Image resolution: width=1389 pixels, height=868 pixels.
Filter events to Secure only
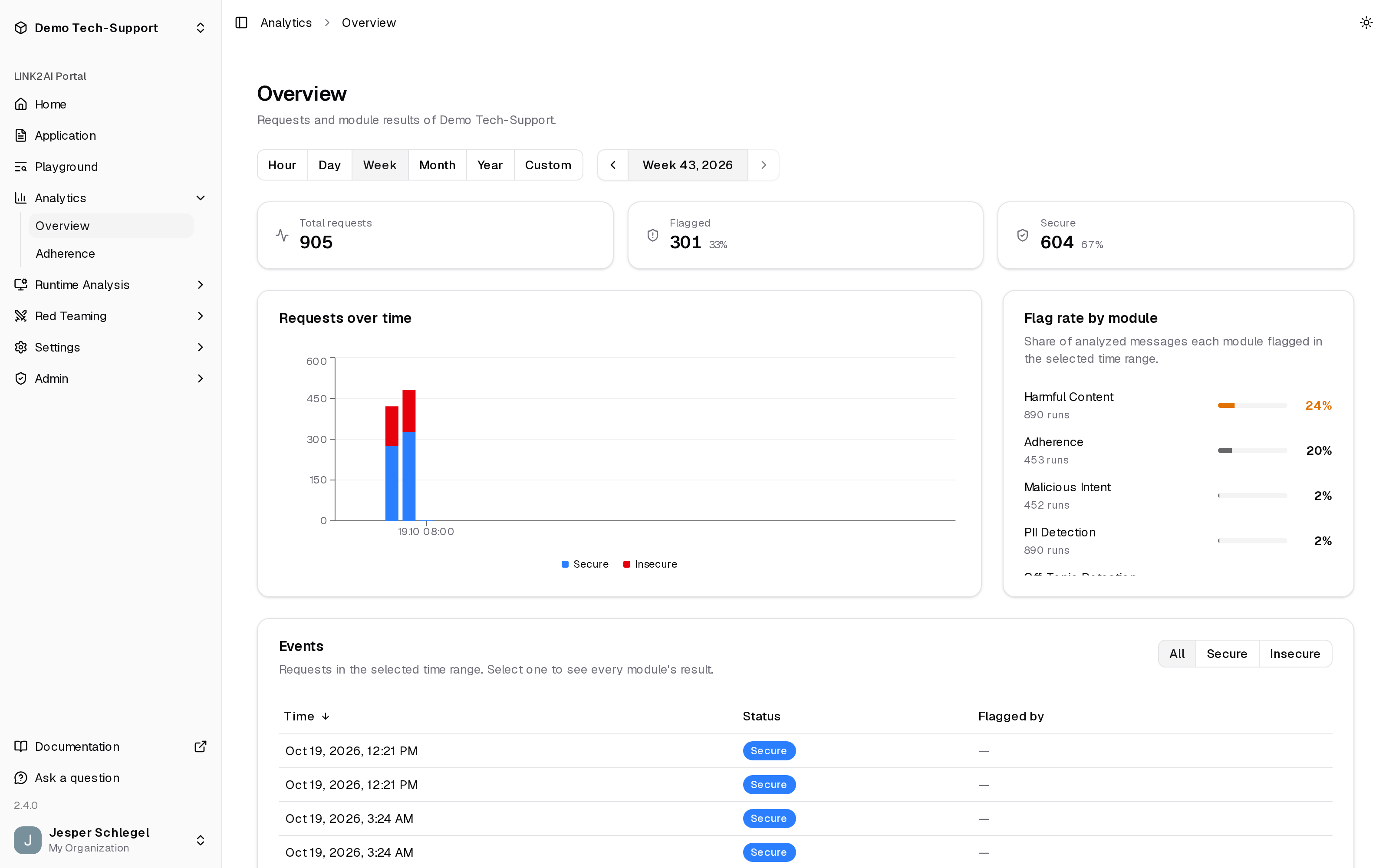click(x=1227, y=654)
